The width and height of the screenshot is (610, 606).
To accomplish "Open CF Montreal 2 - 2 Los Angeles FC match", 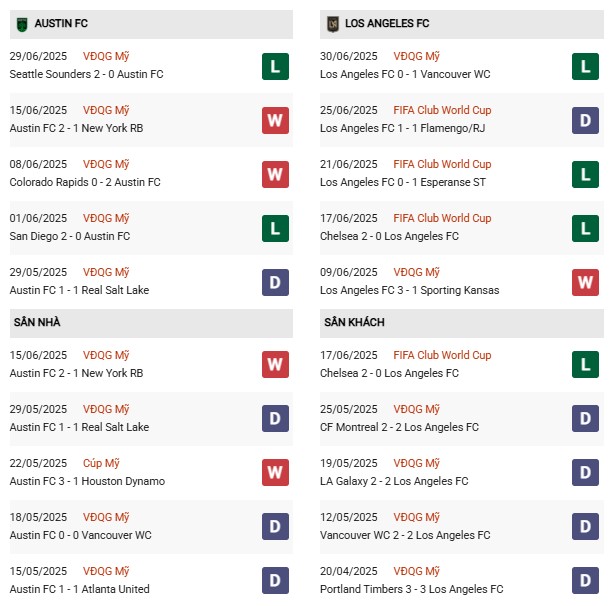I will click(x=399, y=427).
